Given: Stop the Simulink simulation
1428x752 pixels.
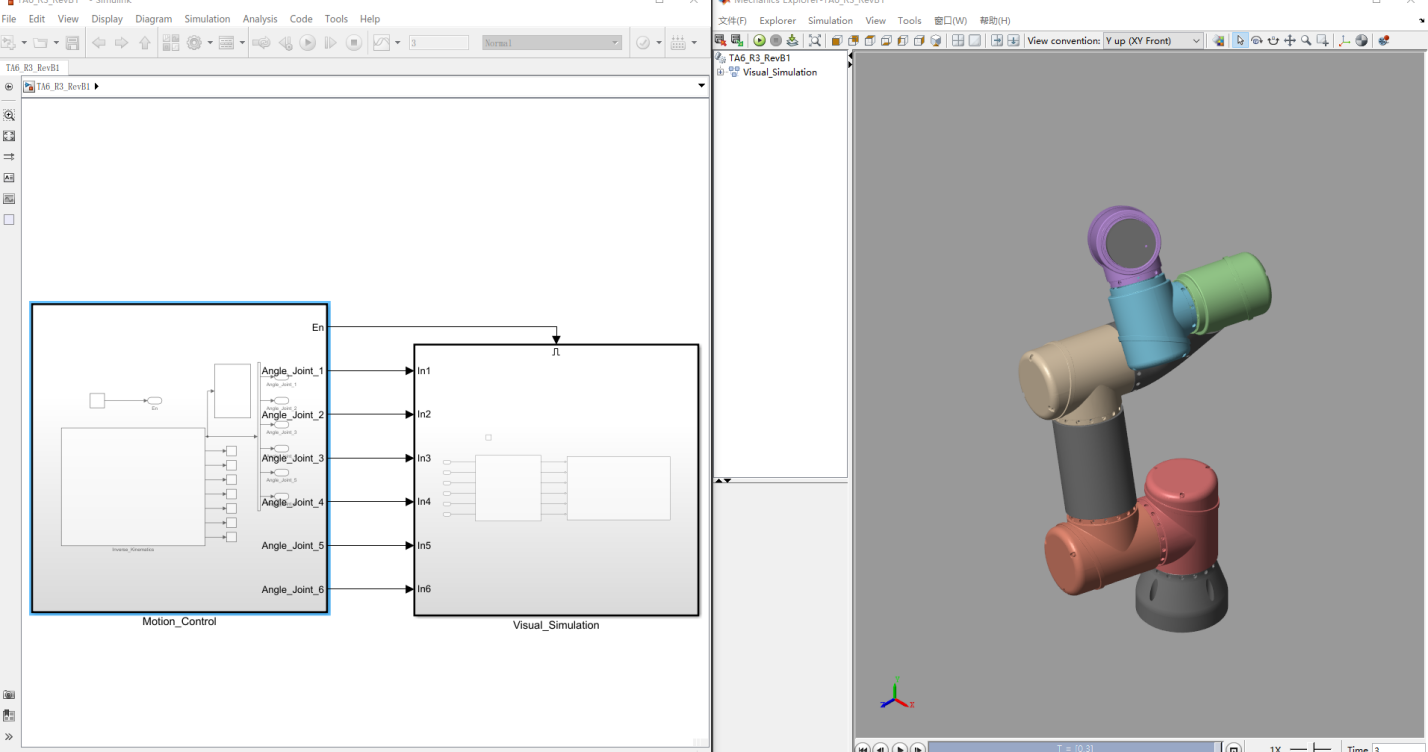Looking at the screenshot, I should coord(354,43).
